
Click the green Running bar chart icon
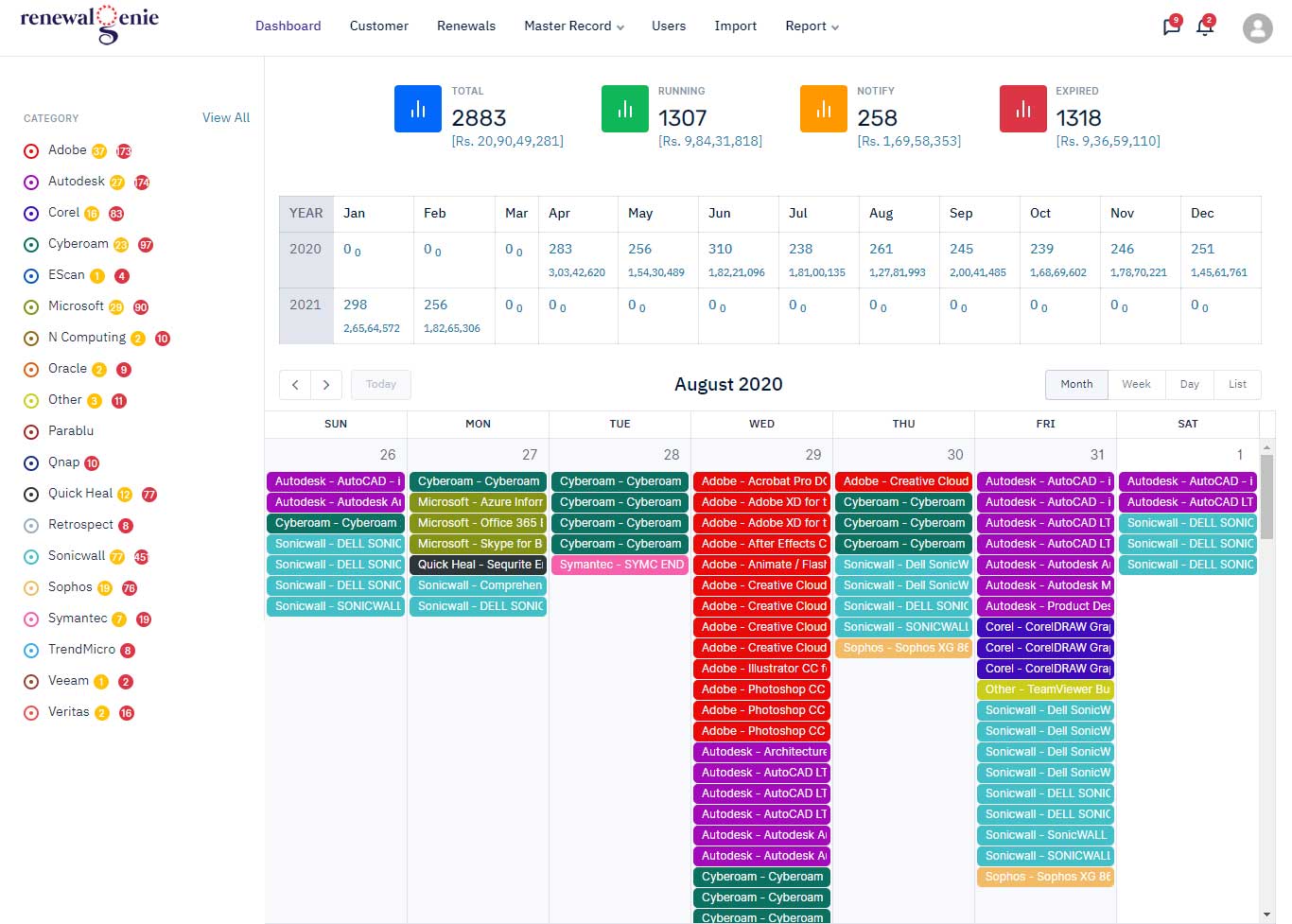click(625, 109)
